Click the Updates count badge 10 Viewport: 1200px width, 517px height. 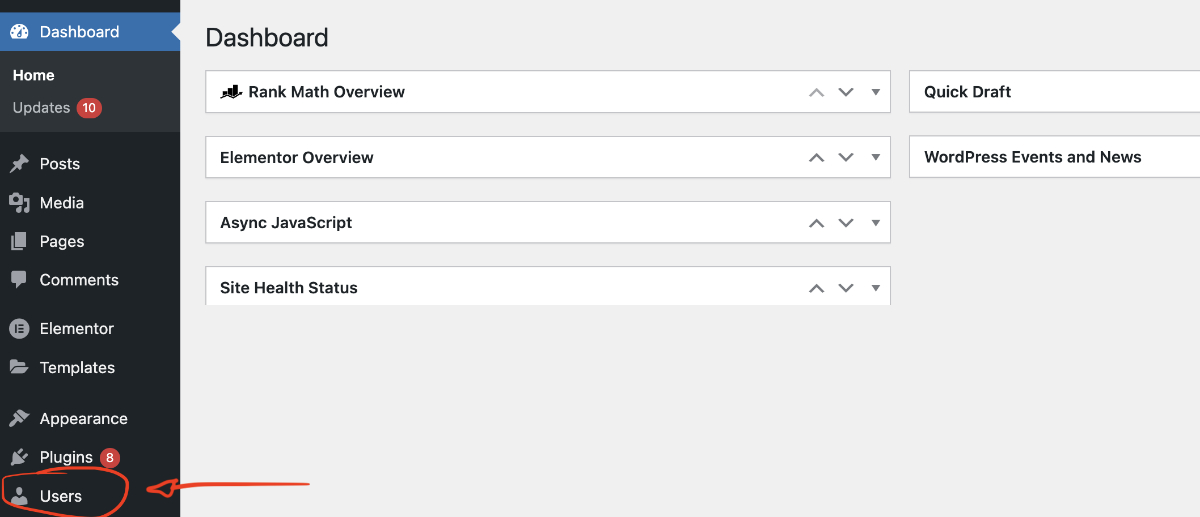[x=89, y=108]
